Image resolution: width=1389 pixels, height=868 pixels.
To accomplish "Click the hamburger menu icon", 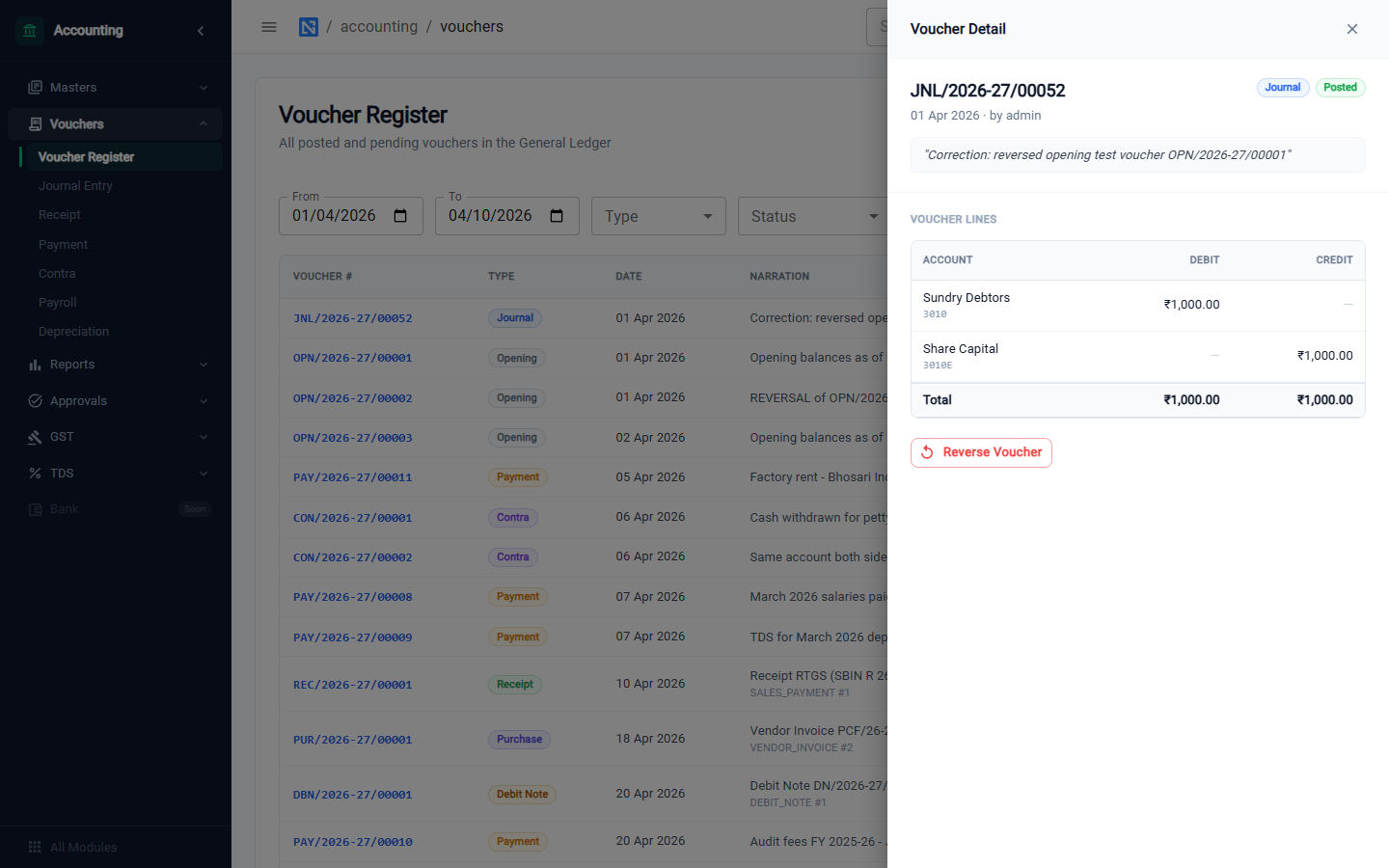I will [x=269, y=27].
